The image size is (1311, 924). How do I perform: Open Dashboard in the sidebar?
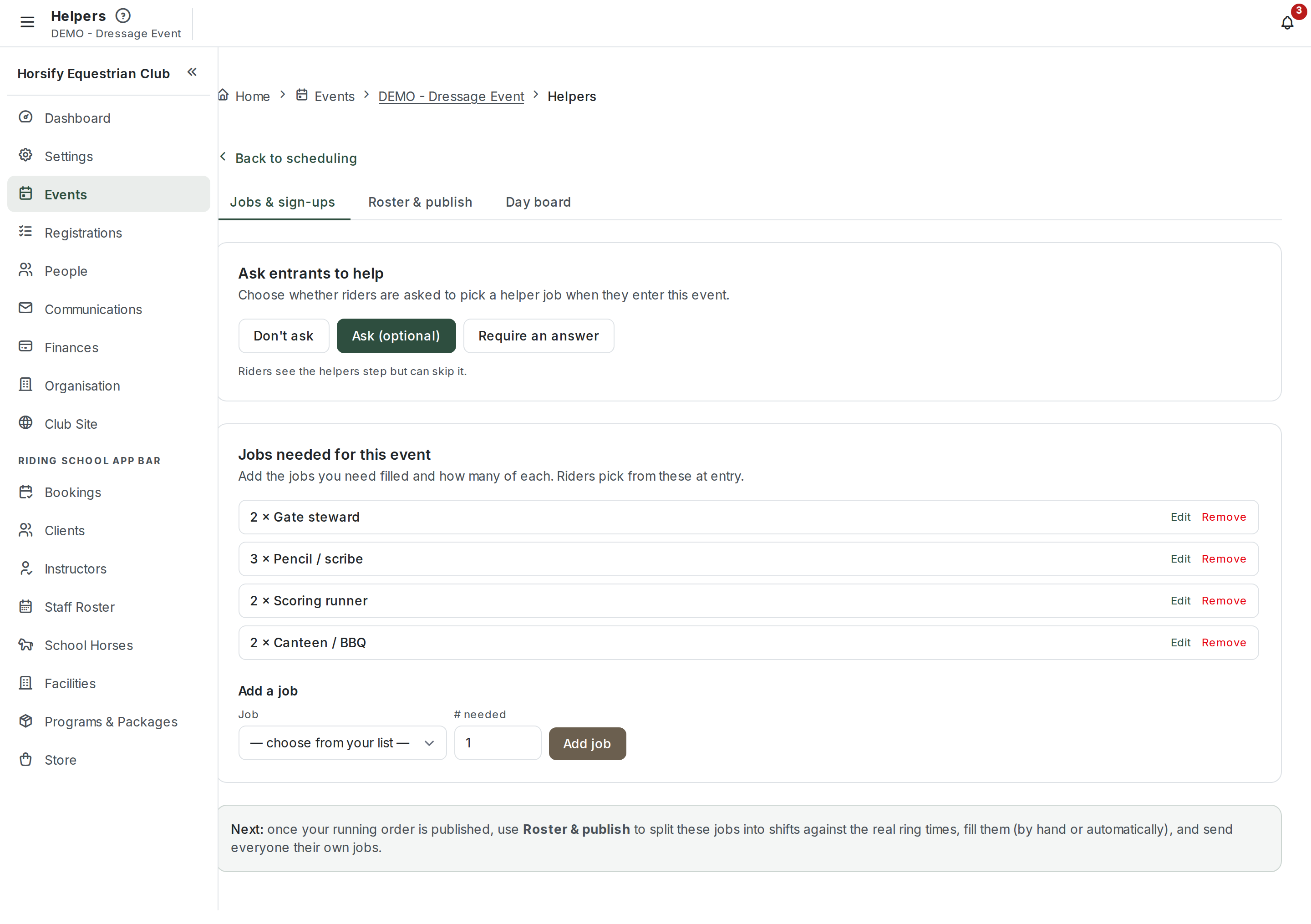[x=108, y=118]
